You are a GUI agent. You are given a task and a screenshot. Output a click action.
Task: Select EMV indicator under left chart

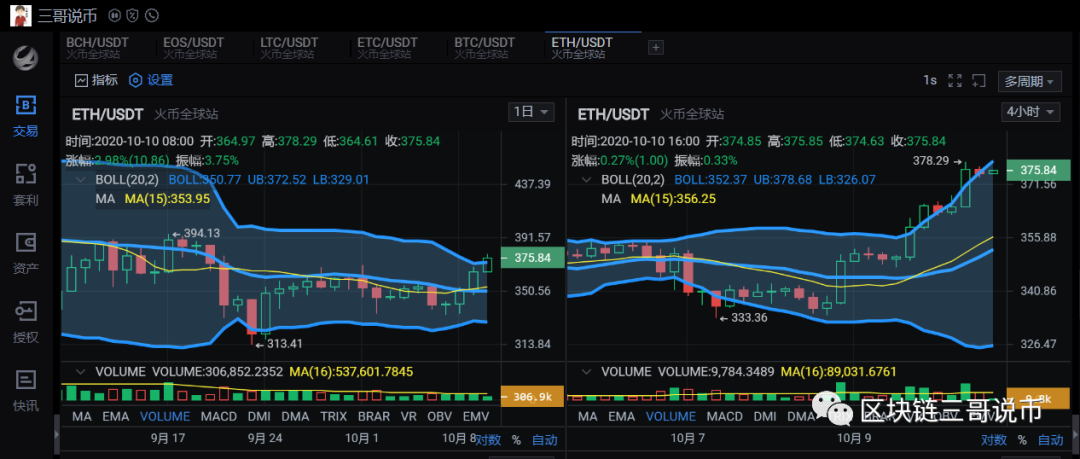tap(475, 416)
